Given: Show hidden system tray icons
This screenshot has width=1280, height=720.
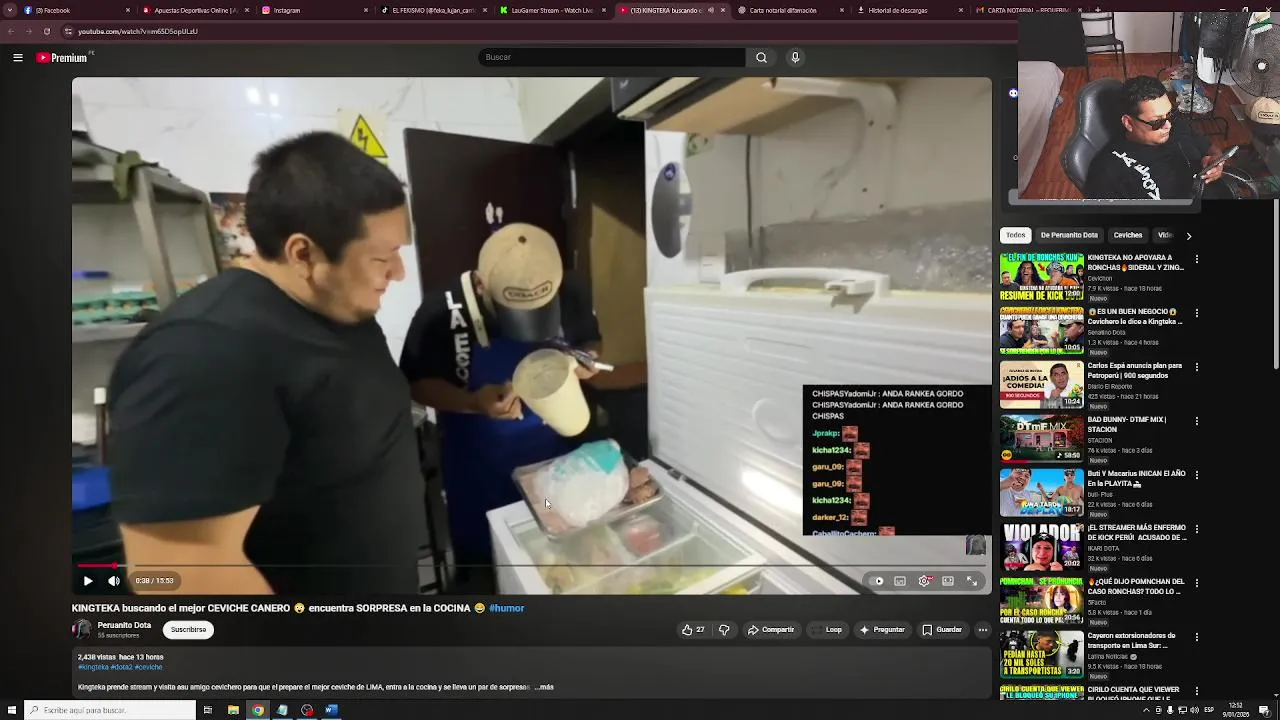Looking at the screenshot, I should [x=1146, y=710].
